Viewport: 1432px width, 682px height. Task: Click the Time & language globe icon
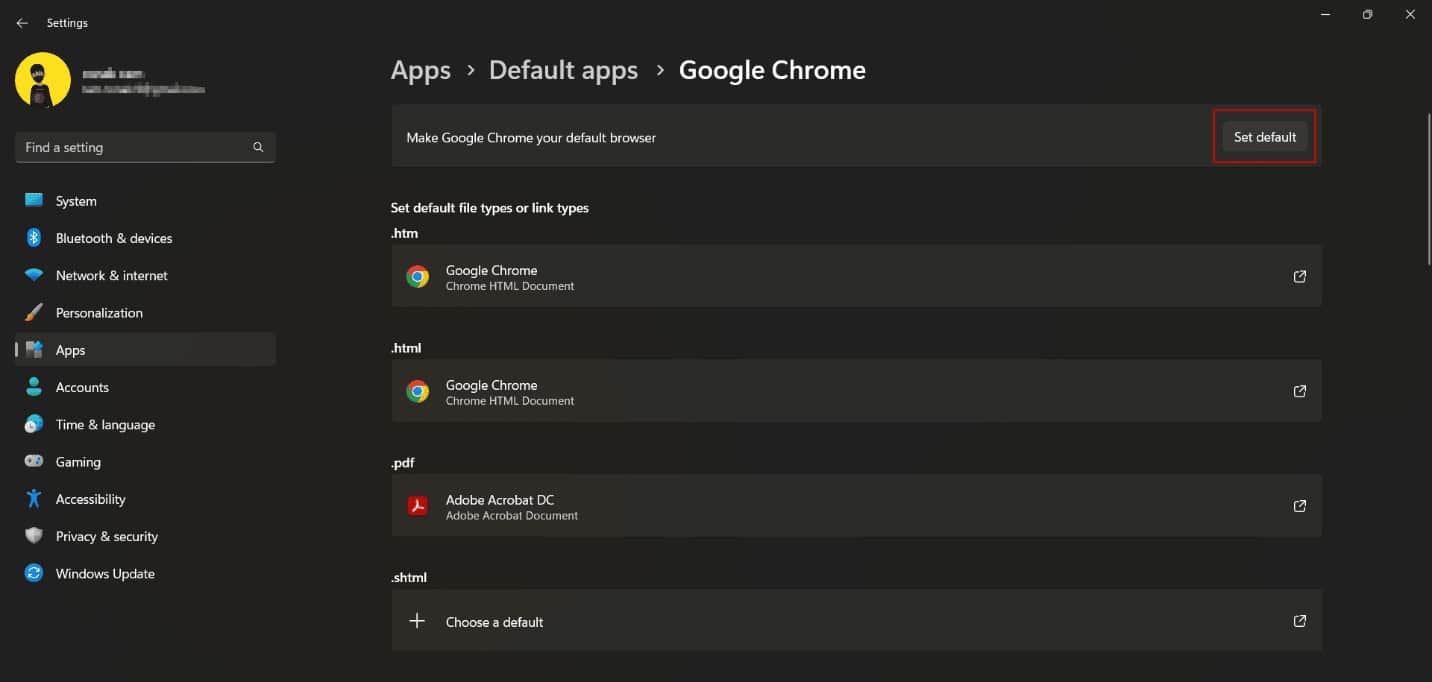coord(34,424)
